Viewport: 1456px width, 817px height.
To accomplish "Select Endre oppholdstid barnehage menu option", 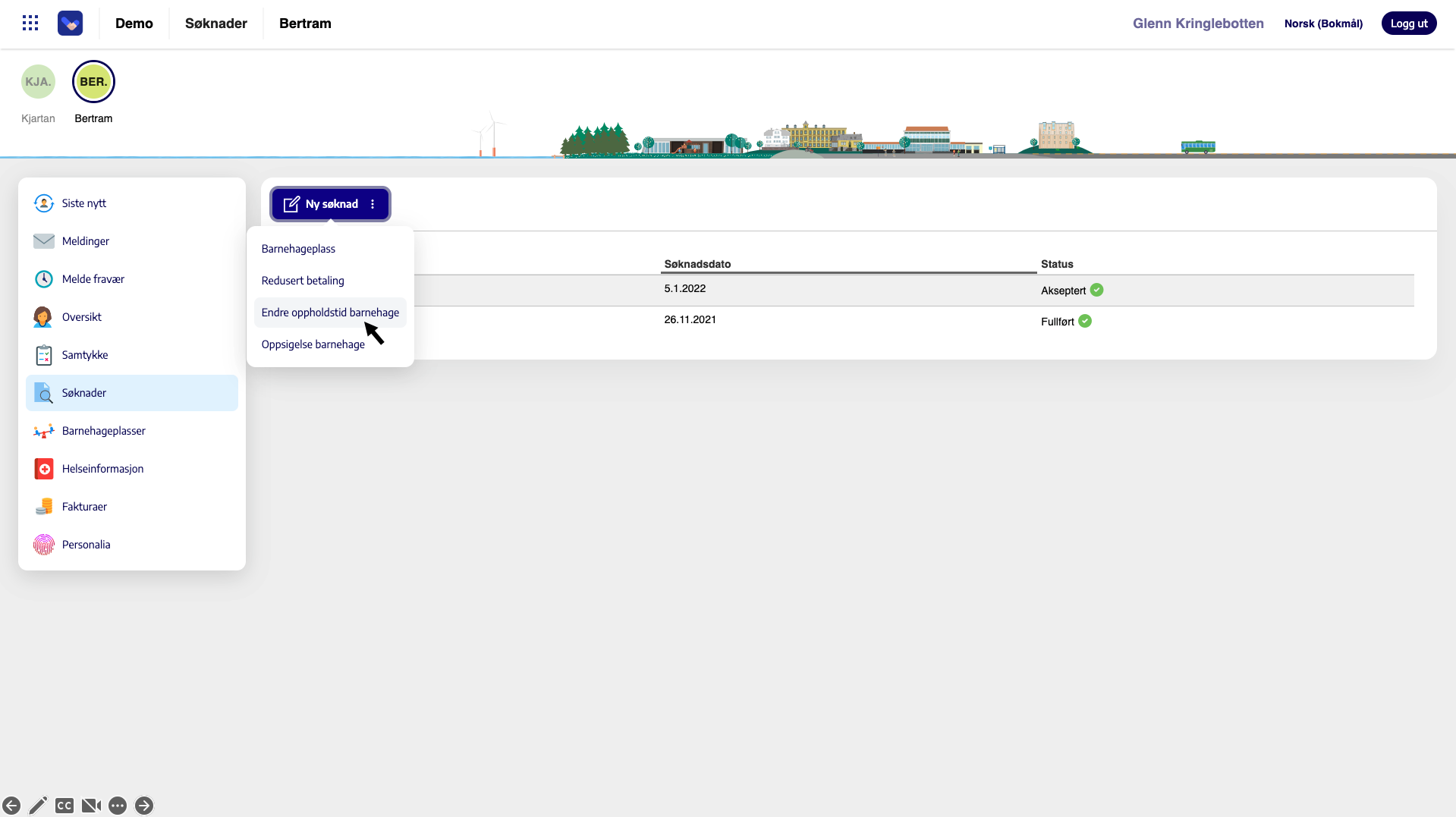I will pyautogui.click(x=330, y=313).
